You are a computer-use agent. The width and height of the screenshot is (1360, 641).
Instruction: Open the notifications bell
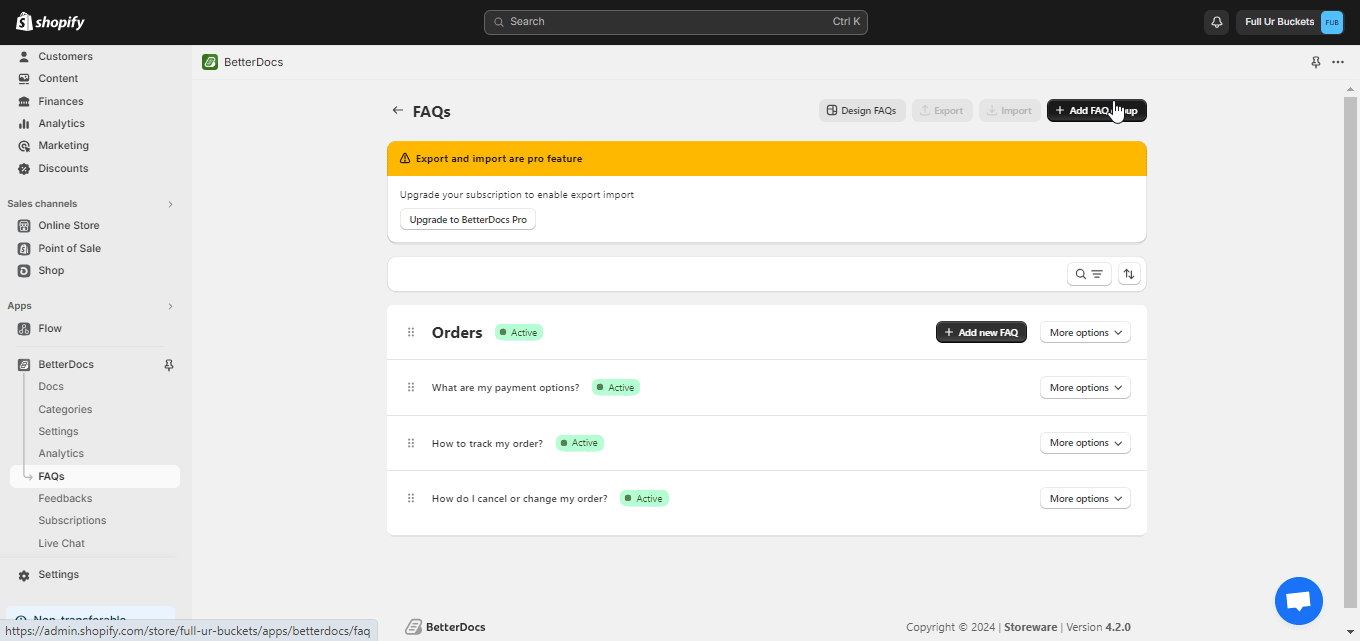pos(1216,21)
